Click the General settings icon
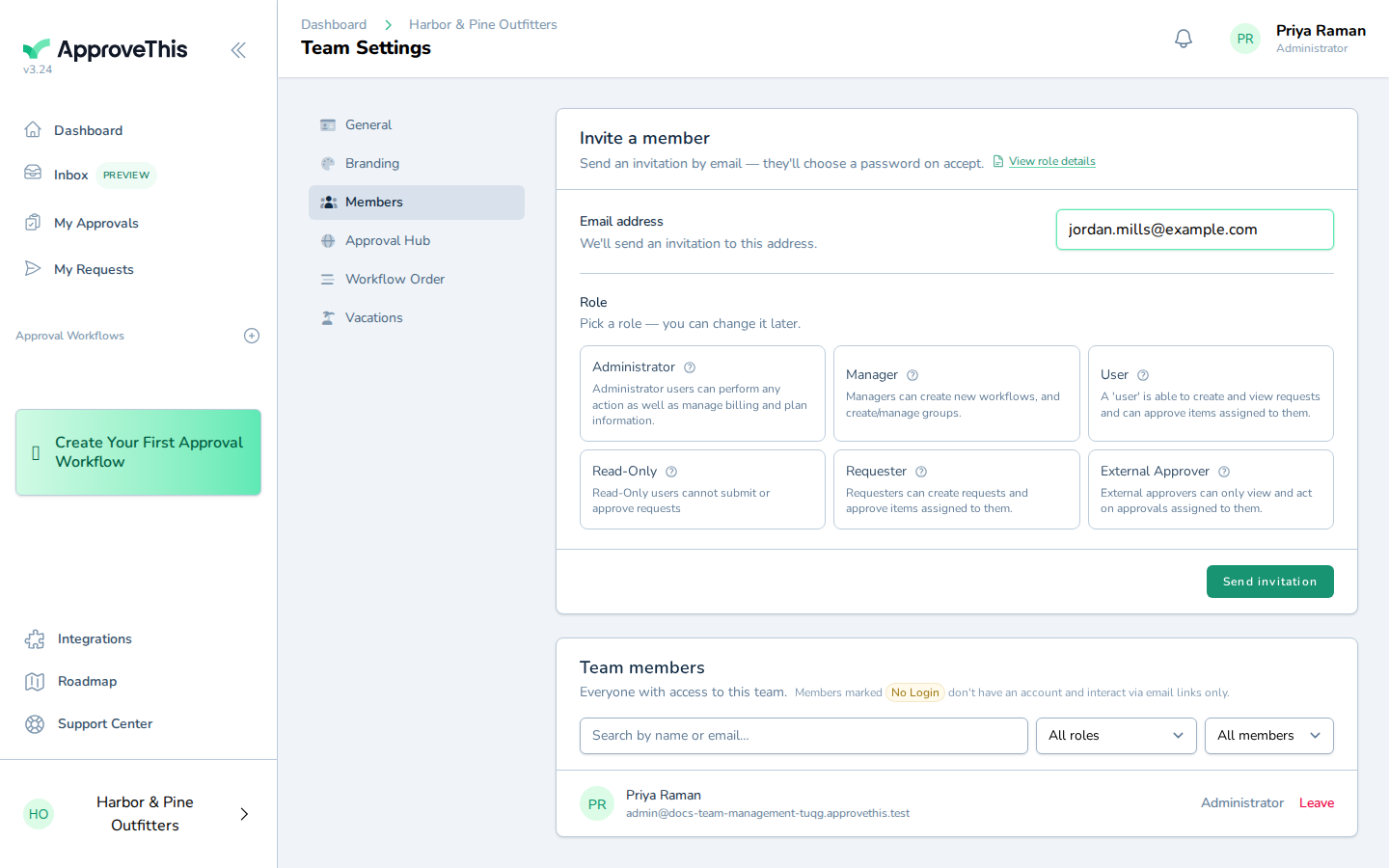This screenshot has width=1389, height=868. 328,124
